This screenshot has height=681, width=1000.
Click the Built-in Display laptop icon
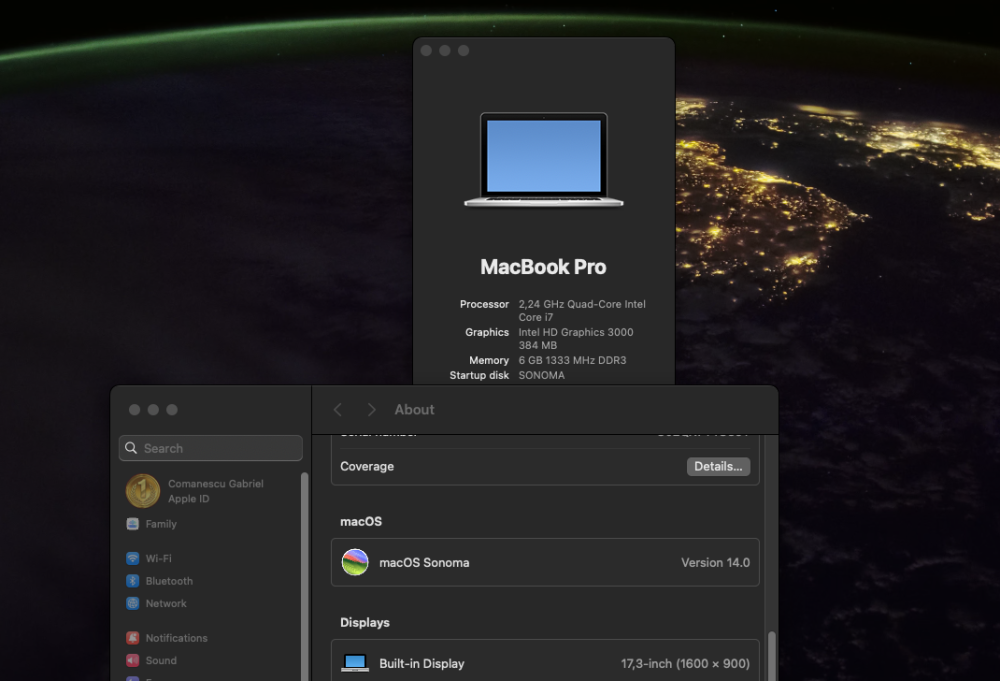[x=355, y=663]
